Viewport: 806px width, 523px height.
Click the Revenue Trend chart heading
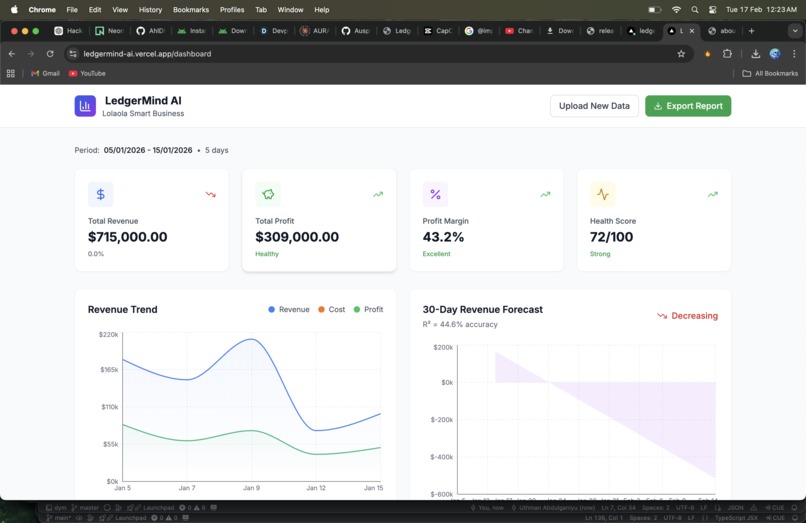click(x=123, y=310)
